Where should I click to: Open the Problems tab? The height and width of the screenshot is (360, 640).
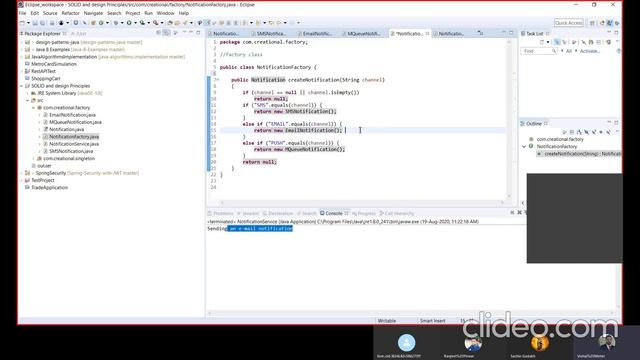[220, 213]
